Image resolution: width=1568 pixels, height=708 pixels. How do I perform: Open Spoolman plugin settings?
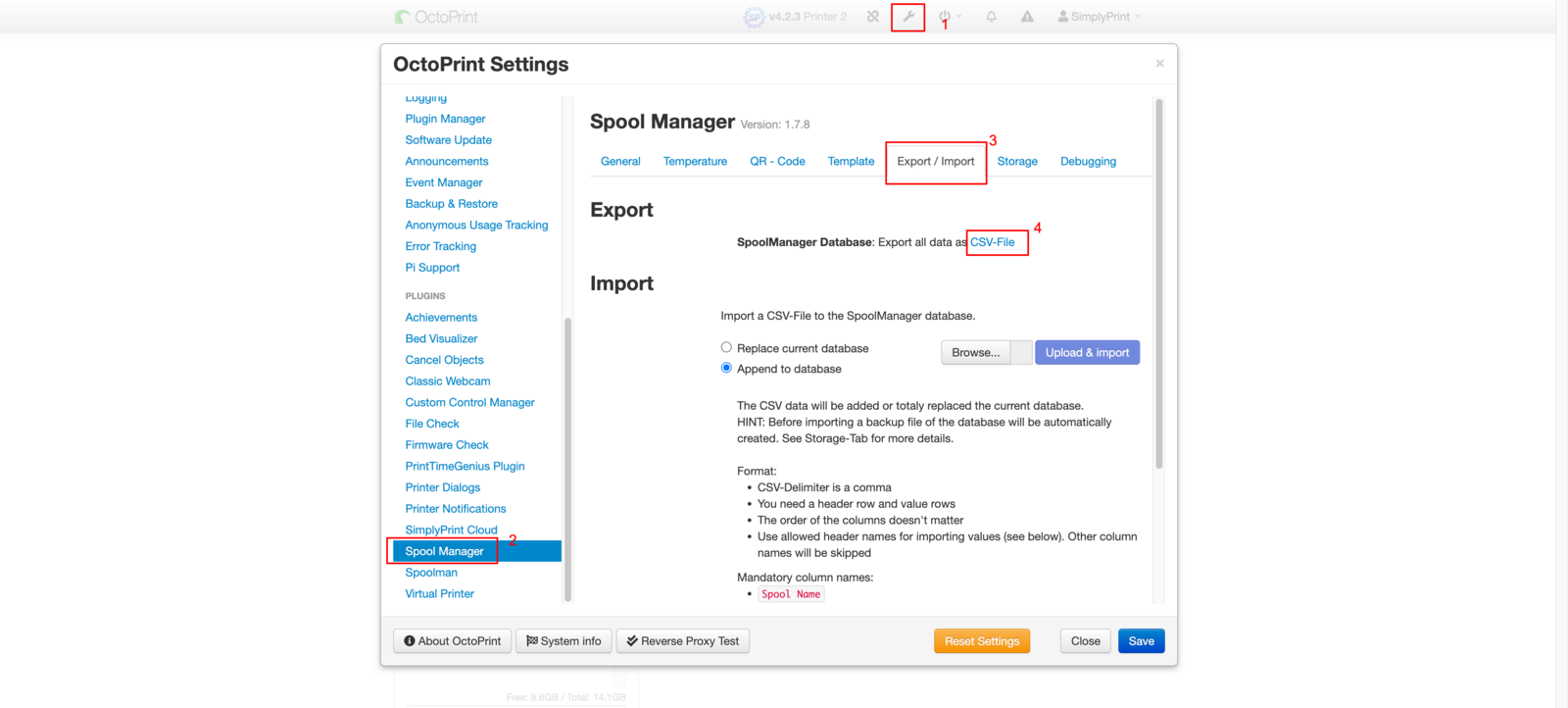click(x=431, y=573)
